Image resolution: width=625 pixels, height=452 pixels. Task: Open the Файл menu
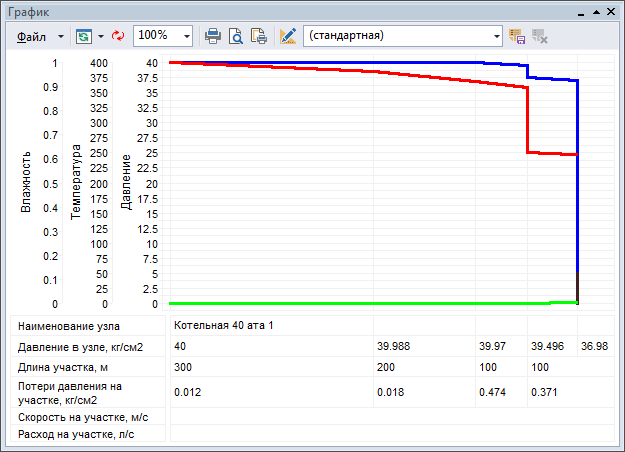tap(32, 35)
